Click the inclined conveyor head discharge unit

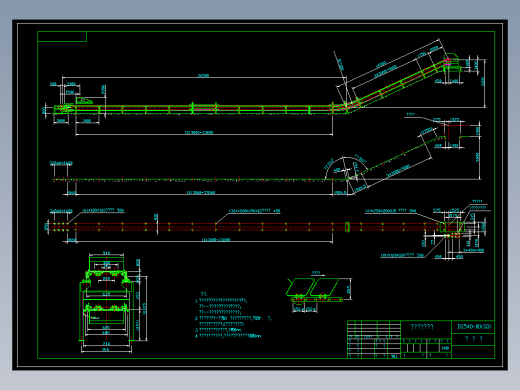452,62
